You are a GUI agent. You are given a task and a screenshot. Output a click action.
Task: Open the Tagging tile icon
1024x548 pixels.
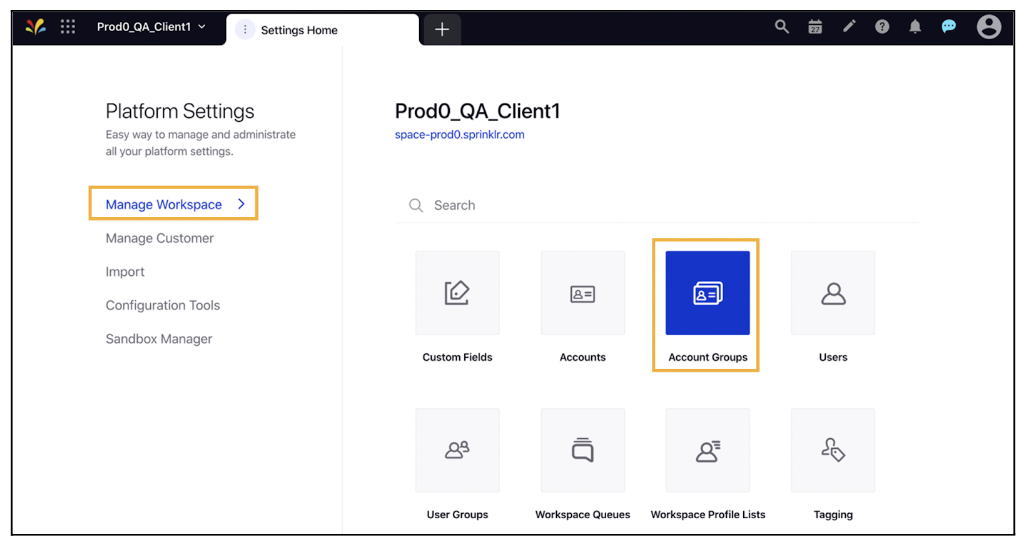(x=833, y=450)
